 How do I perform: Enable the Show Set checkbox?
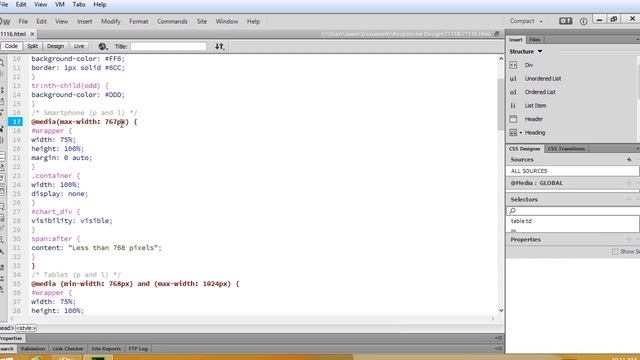tap(615, 252)
